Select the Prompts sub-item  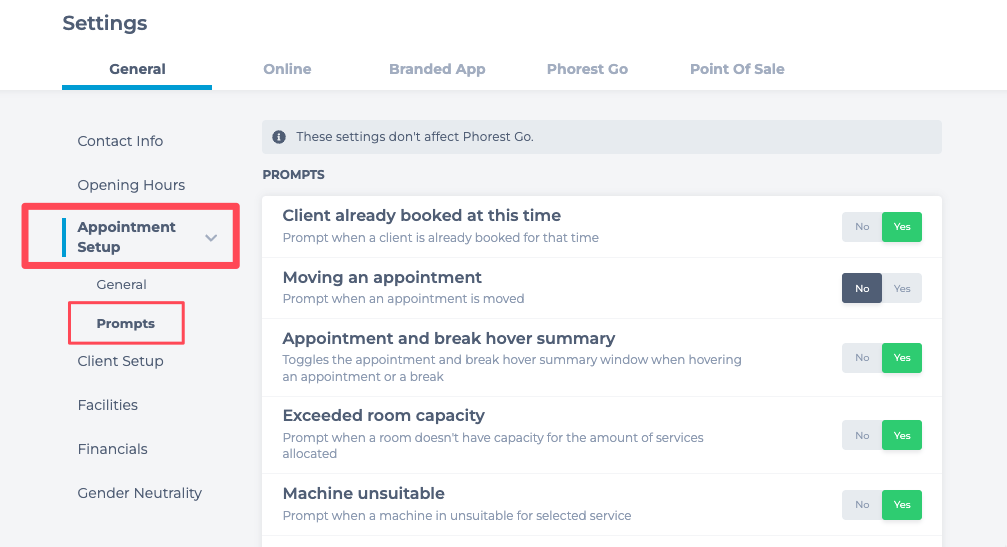pyautogui.click(x=126, y=324)
